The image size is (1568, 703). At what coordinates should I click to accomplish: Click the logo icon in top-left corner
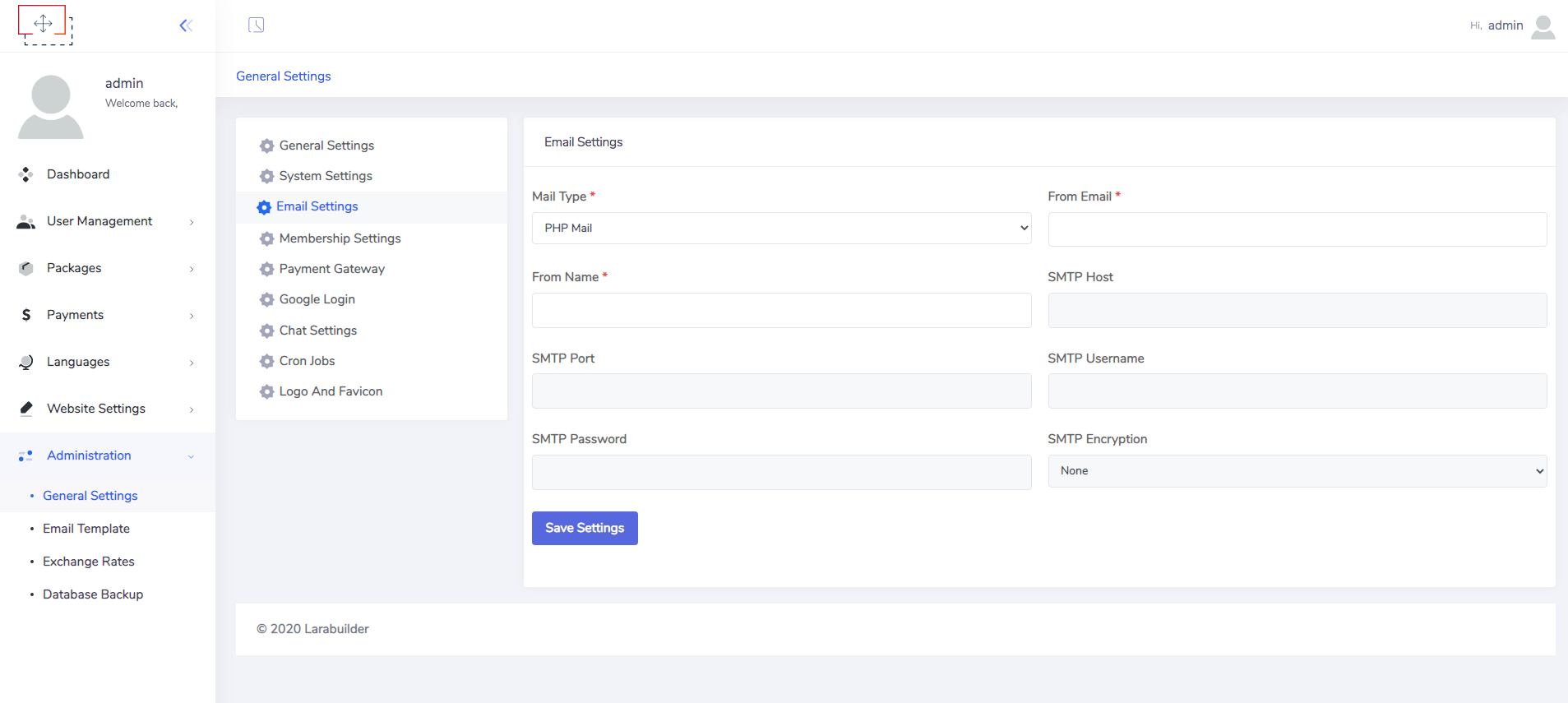click(x=44, y=25)
